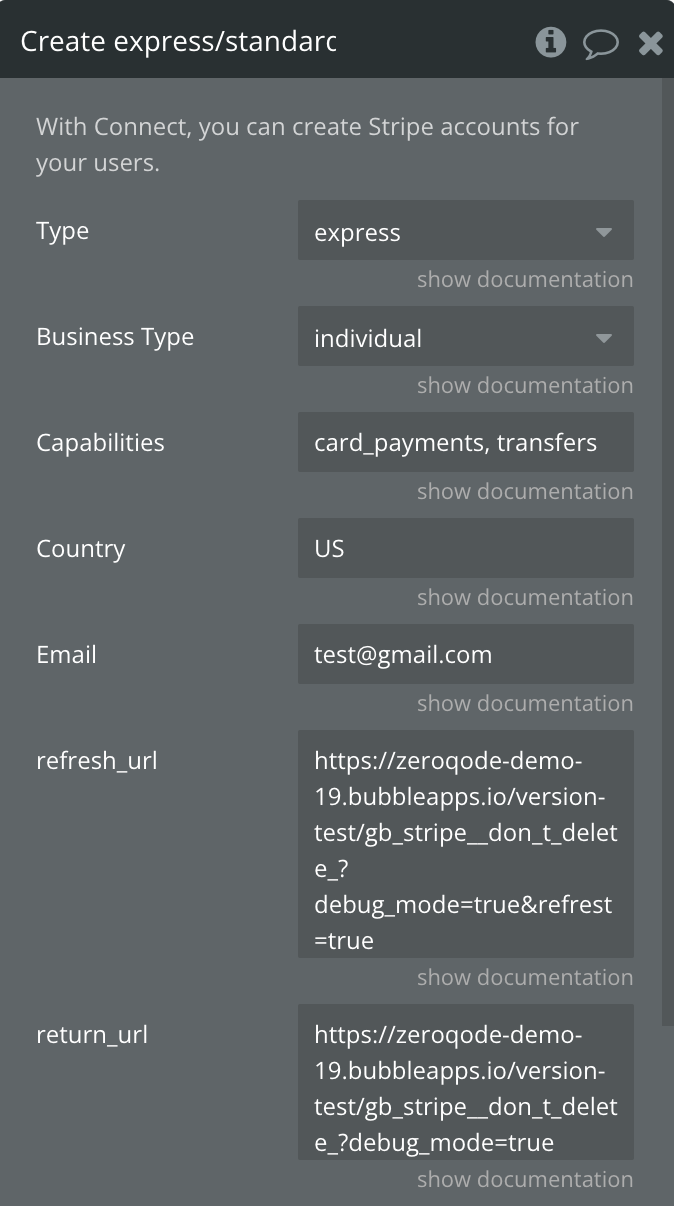
Task: Show documentation for refresh_url
Action: click(525, 978)
